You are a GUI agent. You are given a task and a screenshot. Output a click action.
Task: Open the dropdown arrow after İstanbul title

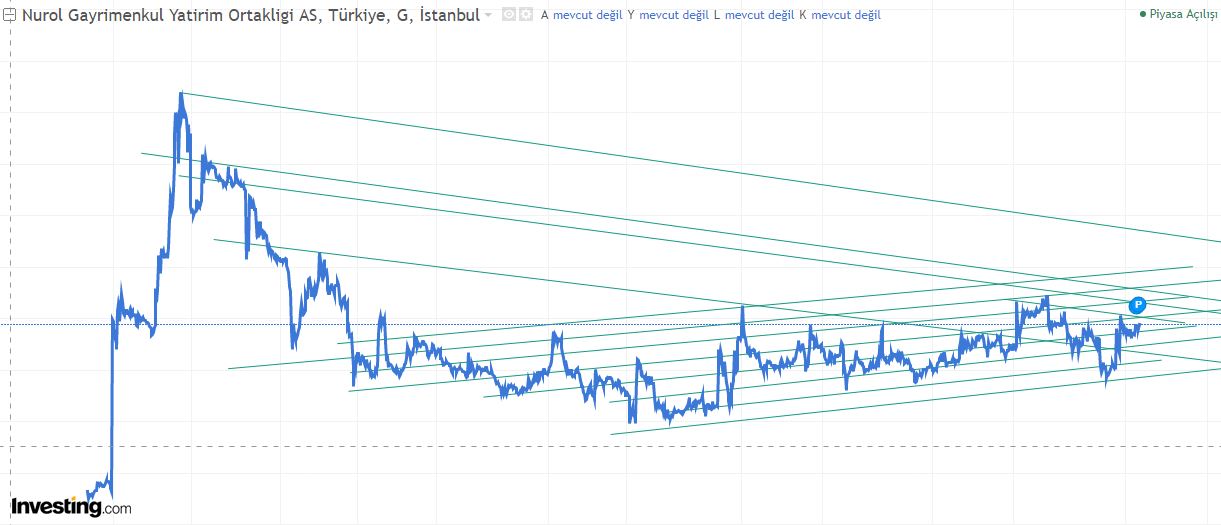tap(488, 15)
